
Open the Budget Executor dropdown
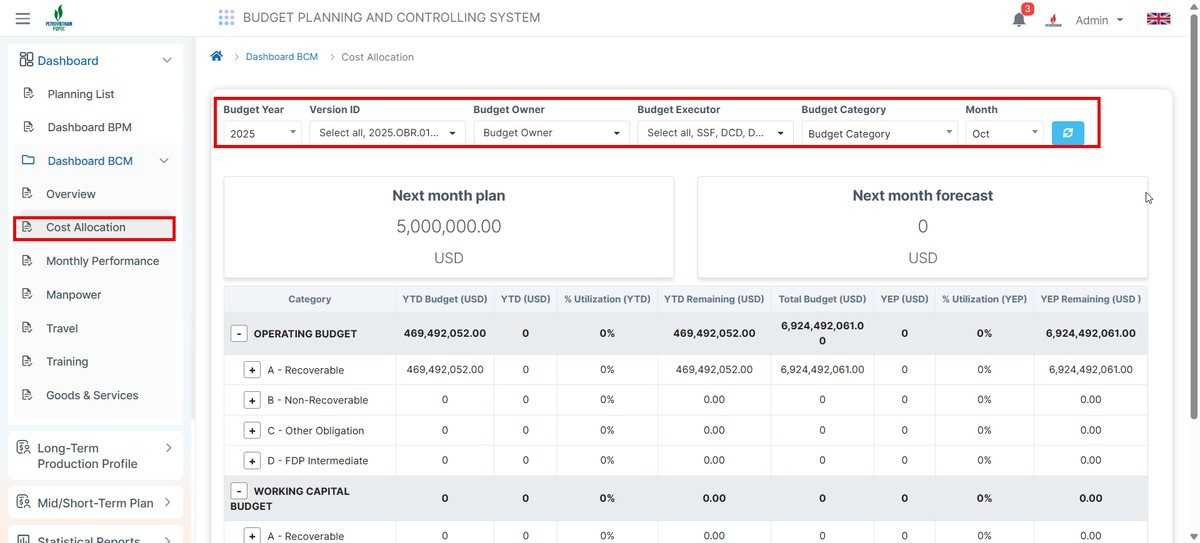coord(715,132)
